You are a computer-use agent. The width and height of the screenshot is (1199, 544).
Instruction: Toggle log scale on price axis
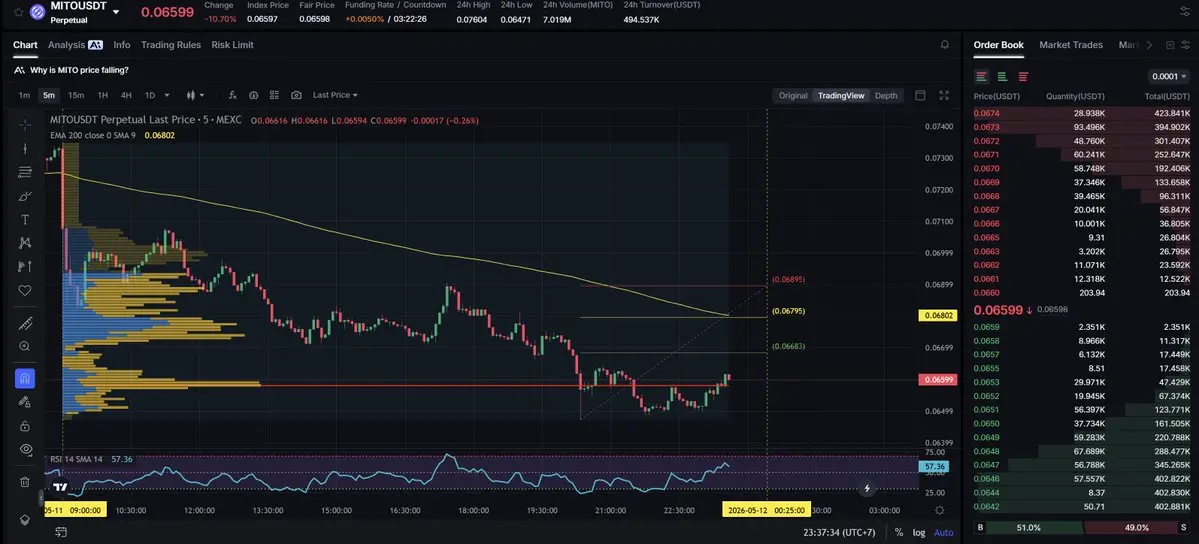(x=918, y=532)
